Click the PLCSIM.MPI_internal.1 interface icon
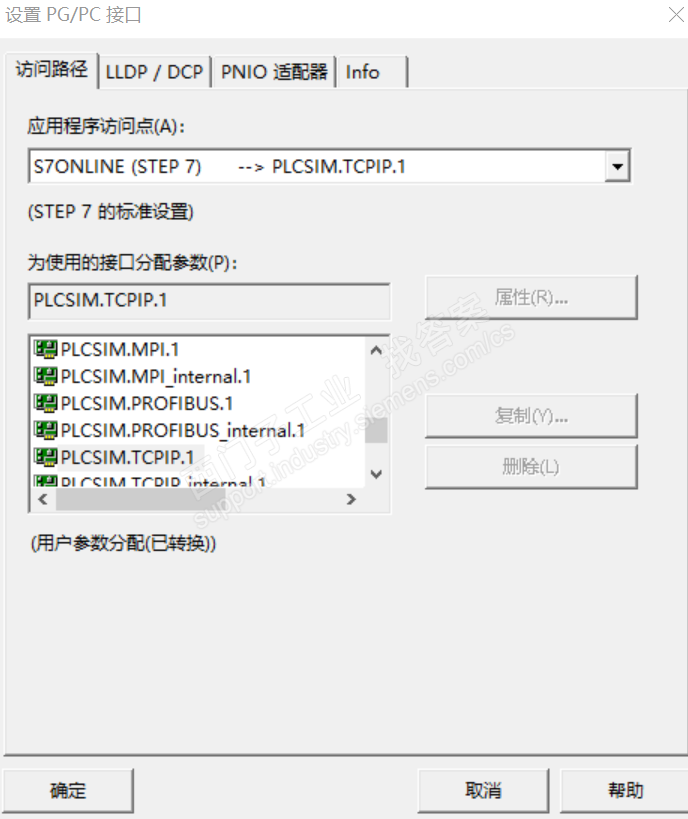This screenshot has width=688, height=819. pyautogui.click(x=46, y=377)
